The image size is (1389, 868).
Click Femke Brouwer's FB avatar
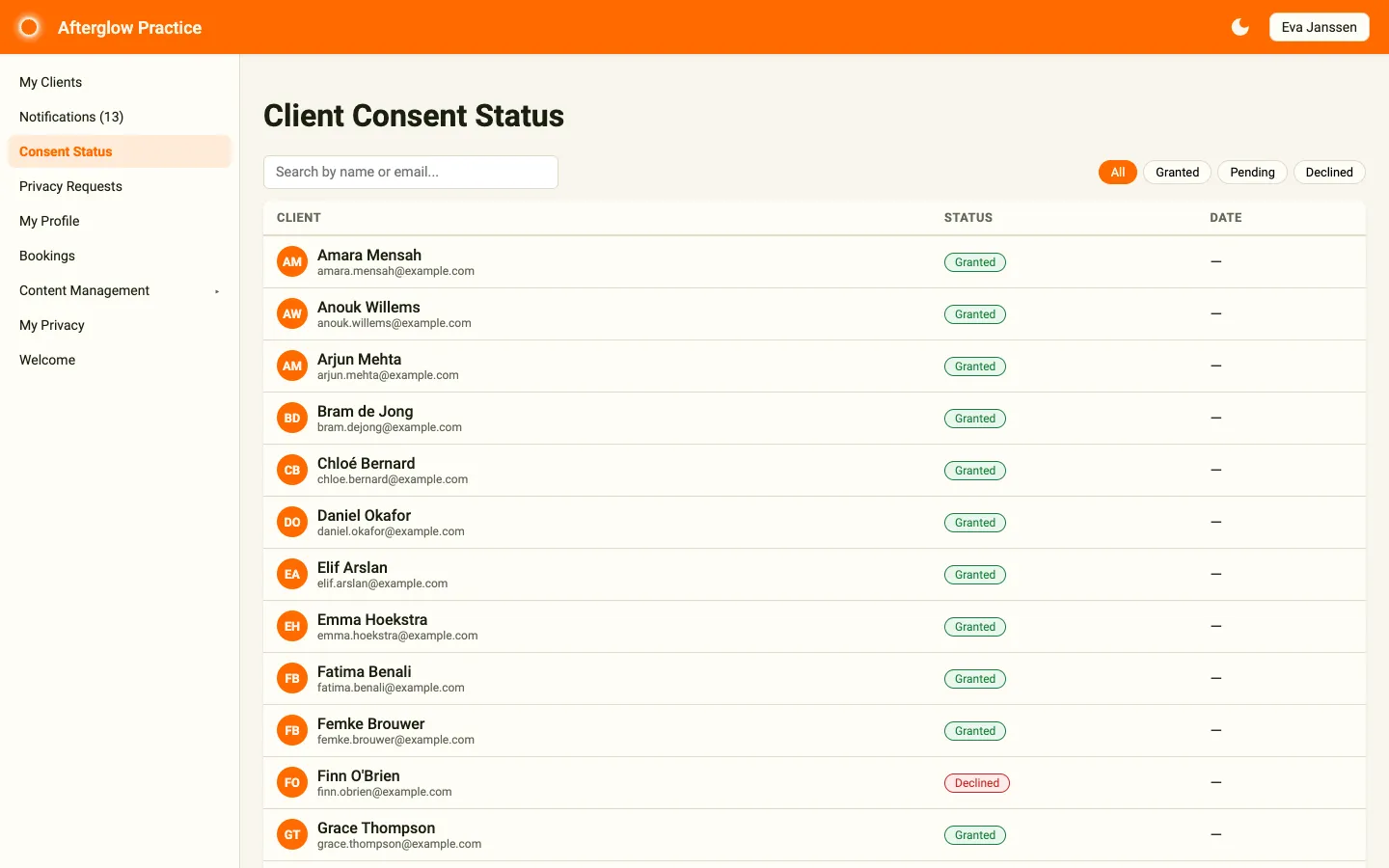pyautogui.click(x=292, y=730)
